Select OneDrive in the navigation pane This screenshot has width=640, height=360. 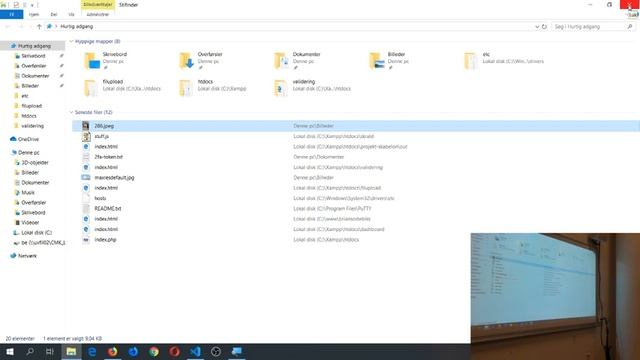click(28, 139)
